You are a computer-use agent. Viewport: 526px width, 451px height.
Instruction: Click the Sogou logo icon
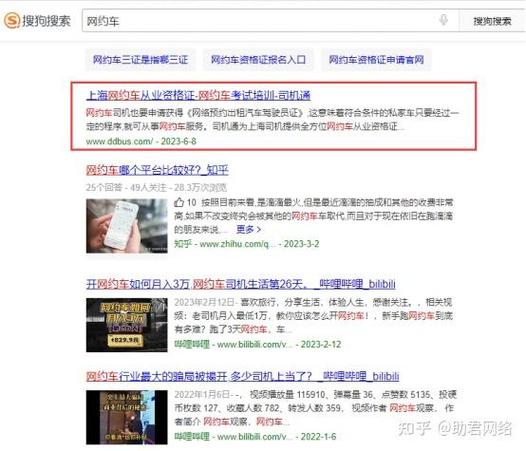12,20
